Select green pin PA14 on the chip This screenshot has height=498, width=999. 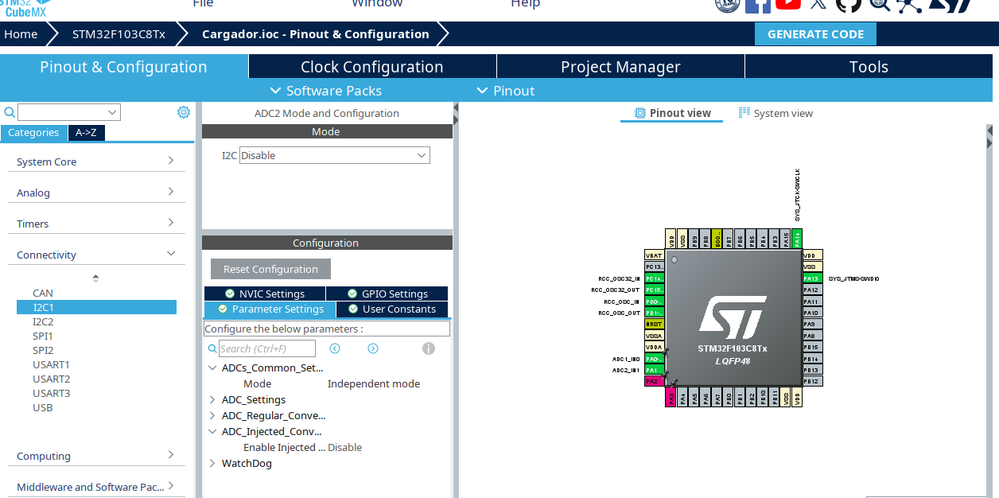[x=797, y=238]
